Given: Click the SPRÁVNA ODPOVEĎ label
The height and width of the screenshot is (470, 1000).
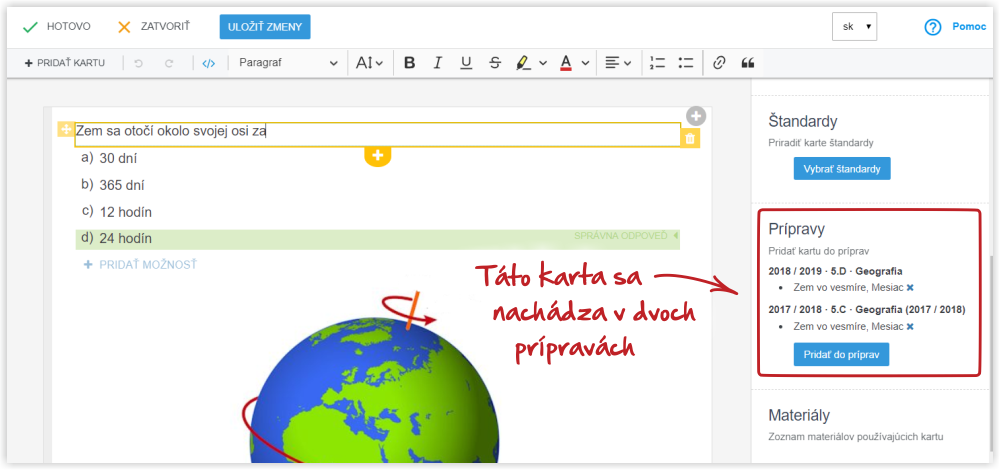Looking at the screenshot, I should click(x=621, y=236).
